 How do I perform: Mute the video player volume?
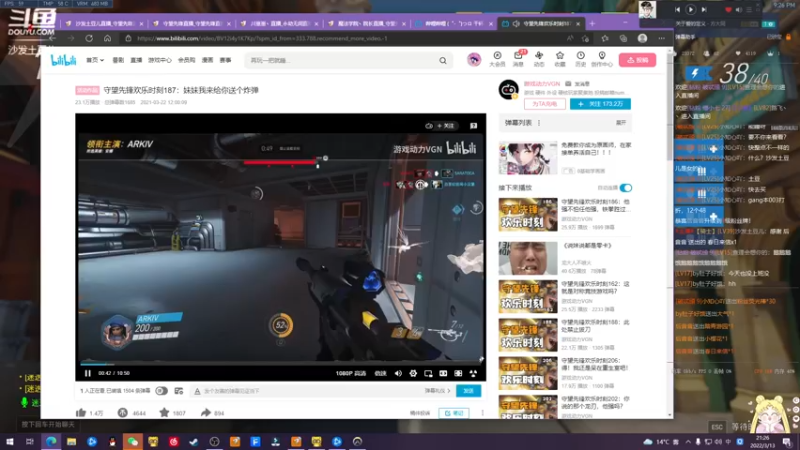tap(398, 373)
